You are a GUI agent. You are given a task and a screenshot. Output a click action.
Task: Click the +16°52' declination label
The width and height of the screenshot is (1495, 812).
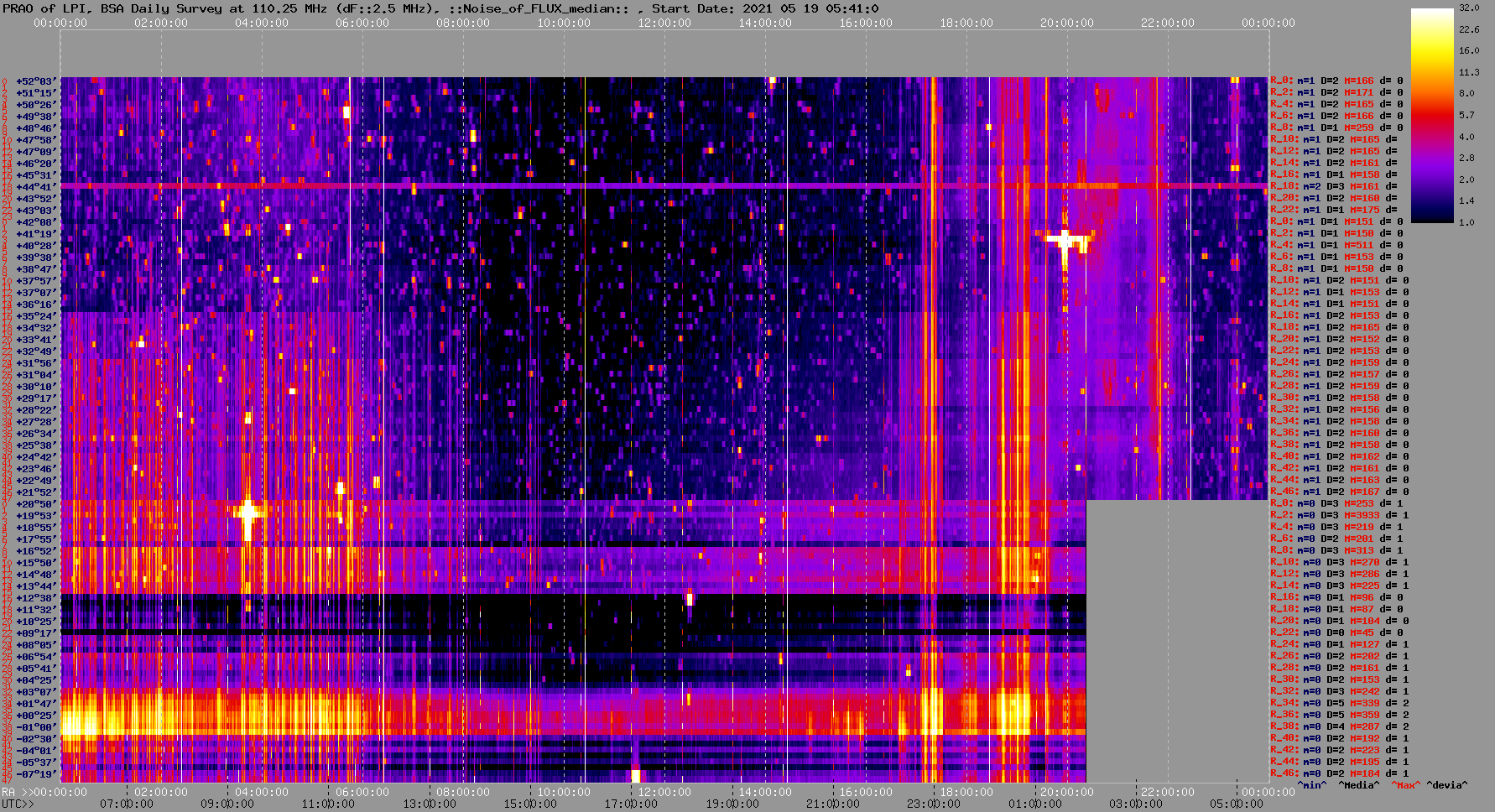click(35, 551)
